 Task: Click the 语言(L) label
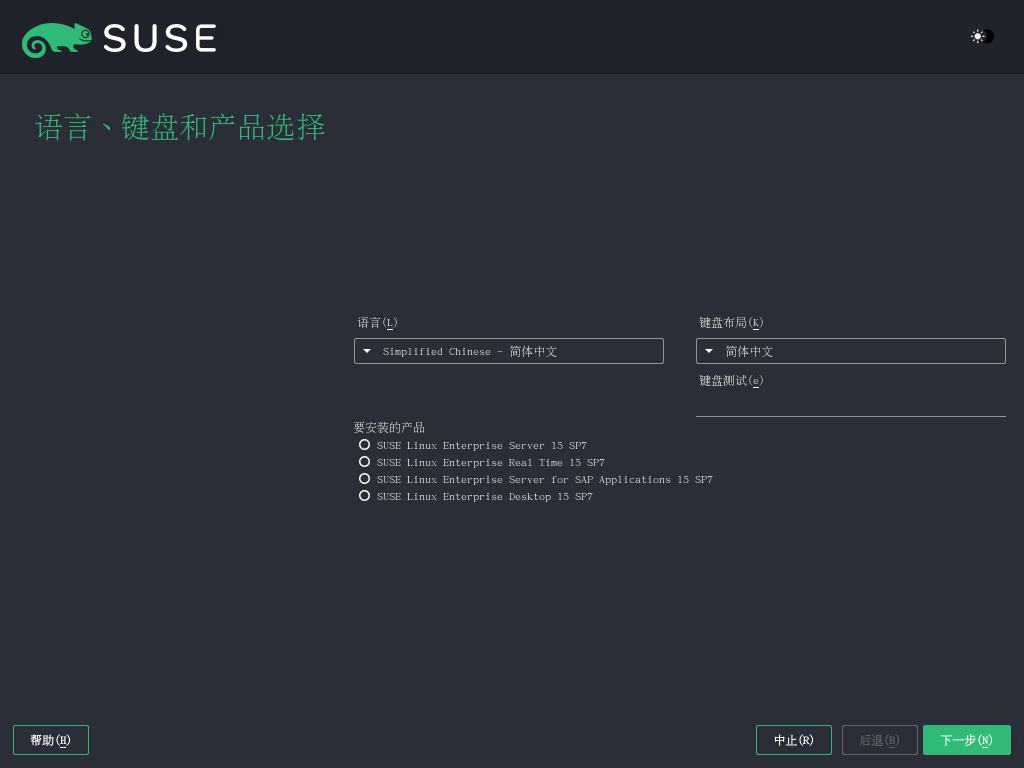pyautogui.click(x=377, y=323)
